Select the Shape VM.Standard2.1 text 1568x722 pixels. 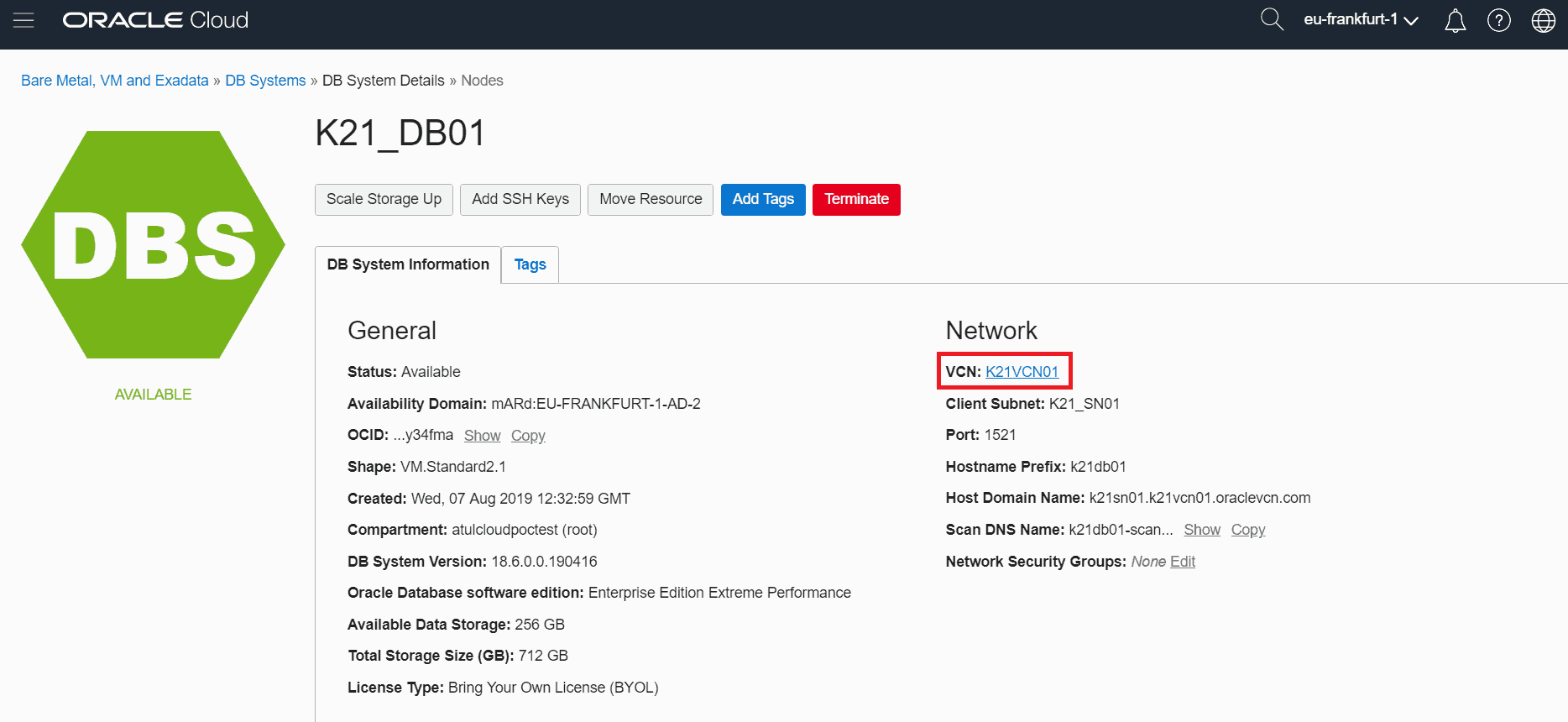click(x=426, y=467)
